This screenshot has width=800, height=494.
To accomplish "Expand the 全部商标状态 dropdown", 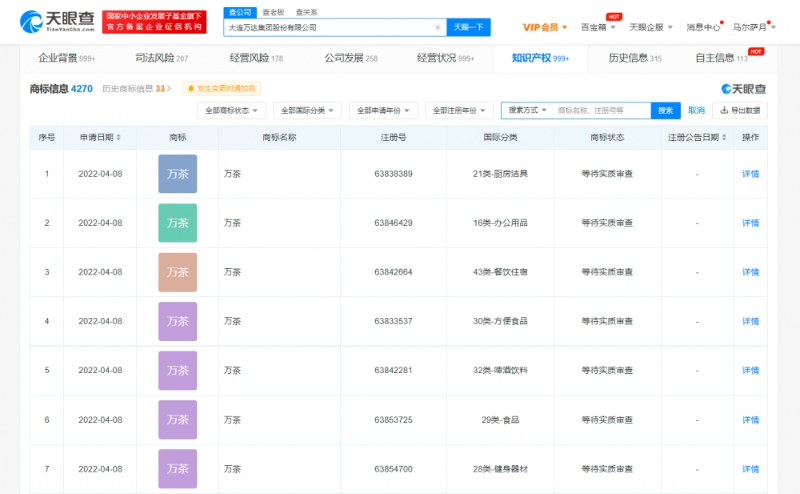I will pos(232,110).
